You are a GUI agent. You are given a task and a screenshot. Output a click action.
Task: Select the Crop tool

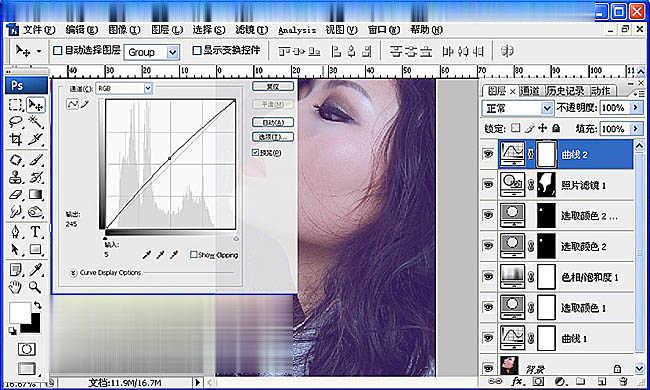tap(16, 139)
